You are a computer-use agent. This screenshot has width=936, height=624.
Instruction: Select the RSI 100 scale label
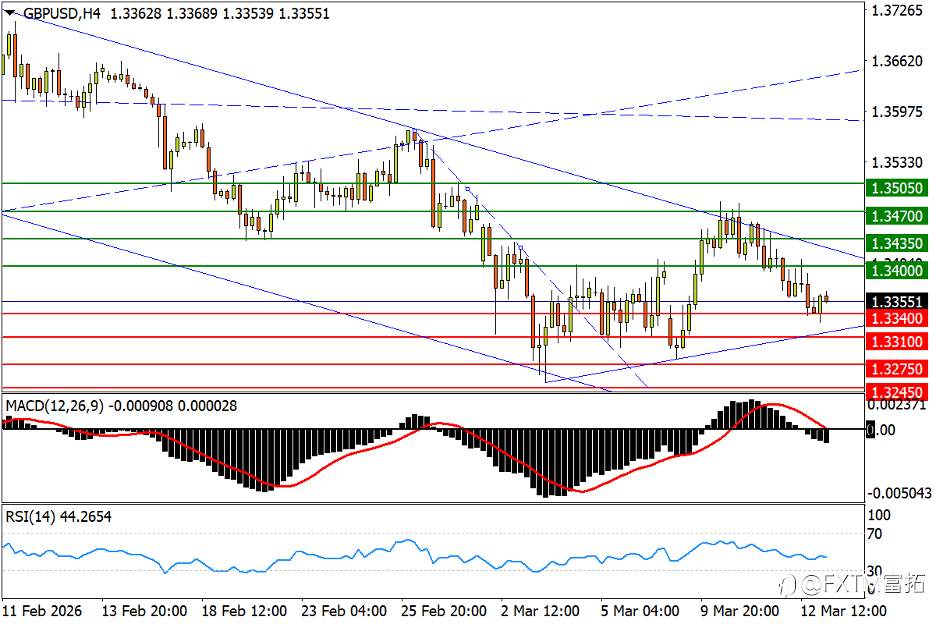pos(879,515)
